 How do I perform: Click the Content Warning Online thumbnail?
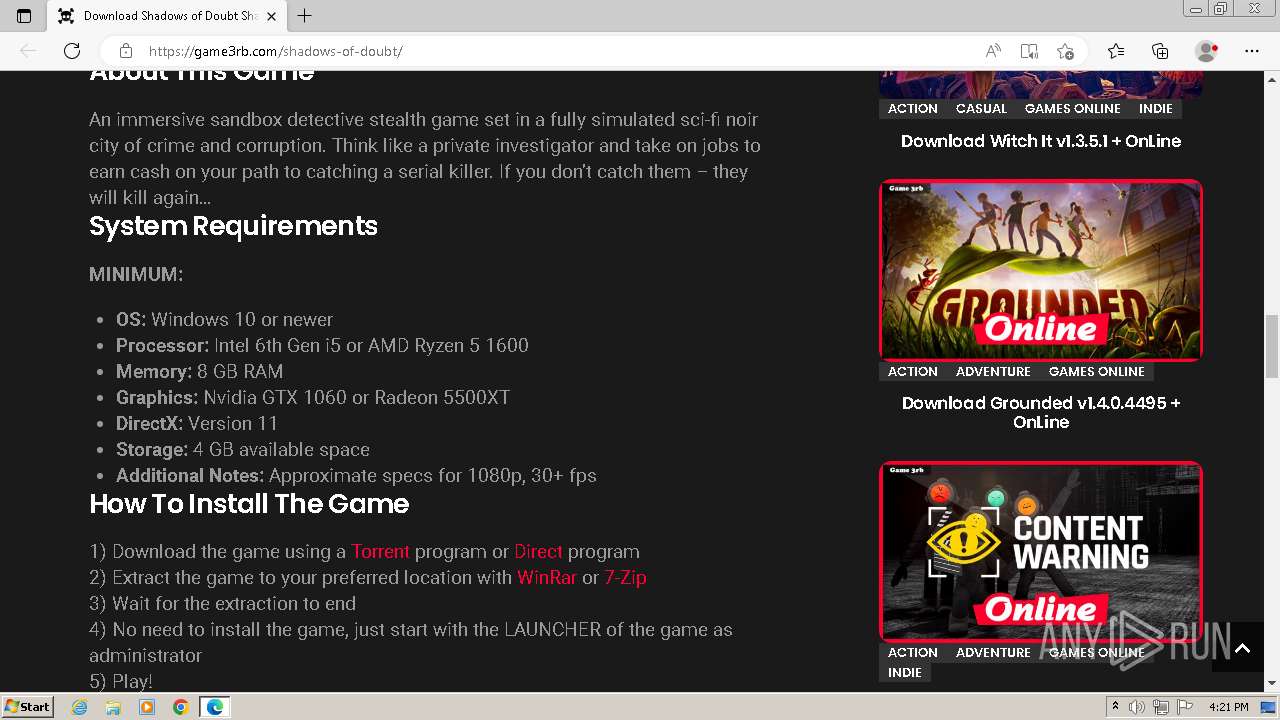[x=1041, y=551]
